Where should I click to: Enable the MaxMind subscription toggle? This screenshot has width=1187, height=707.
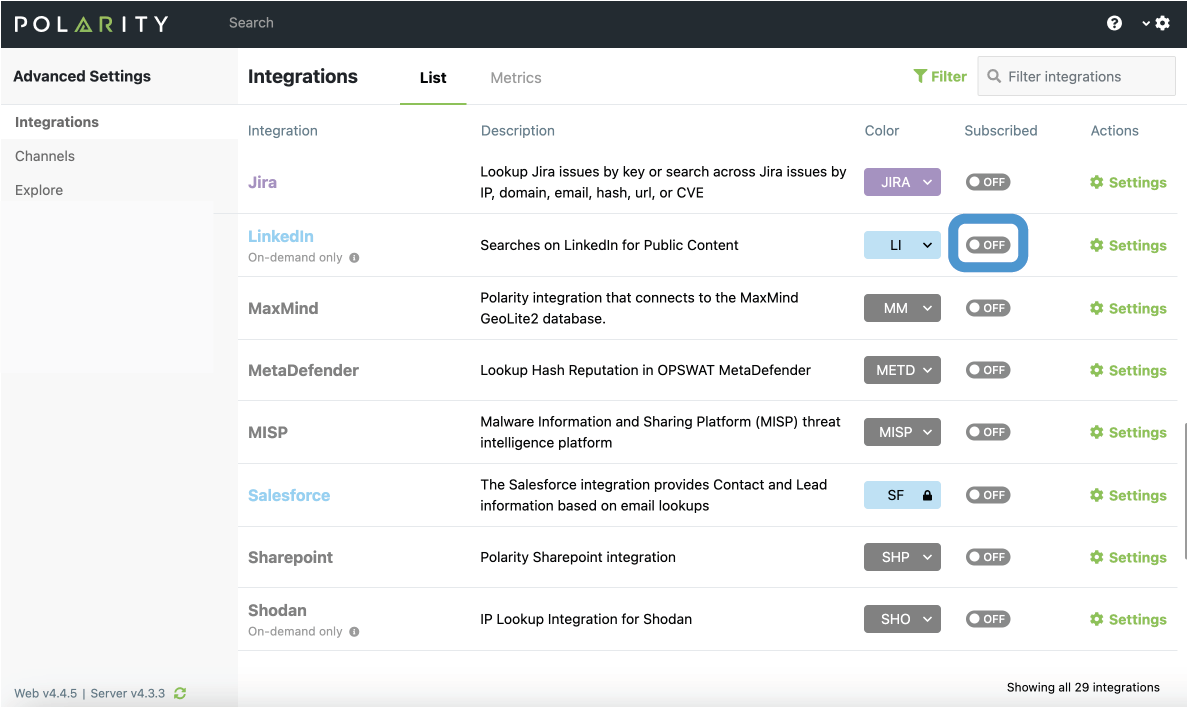pyautogui.click(x=987, y=308)
